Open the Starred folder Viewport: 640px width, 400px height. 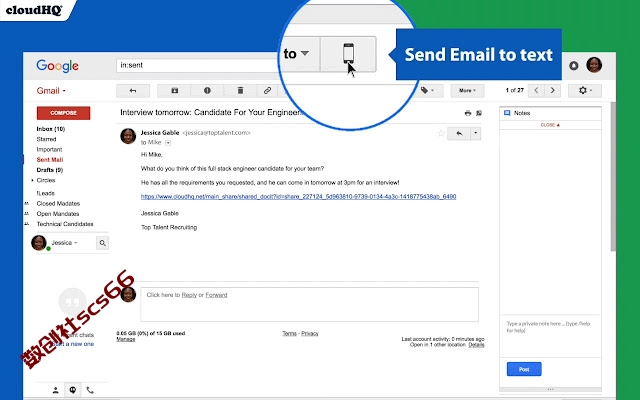coord(46,139)
